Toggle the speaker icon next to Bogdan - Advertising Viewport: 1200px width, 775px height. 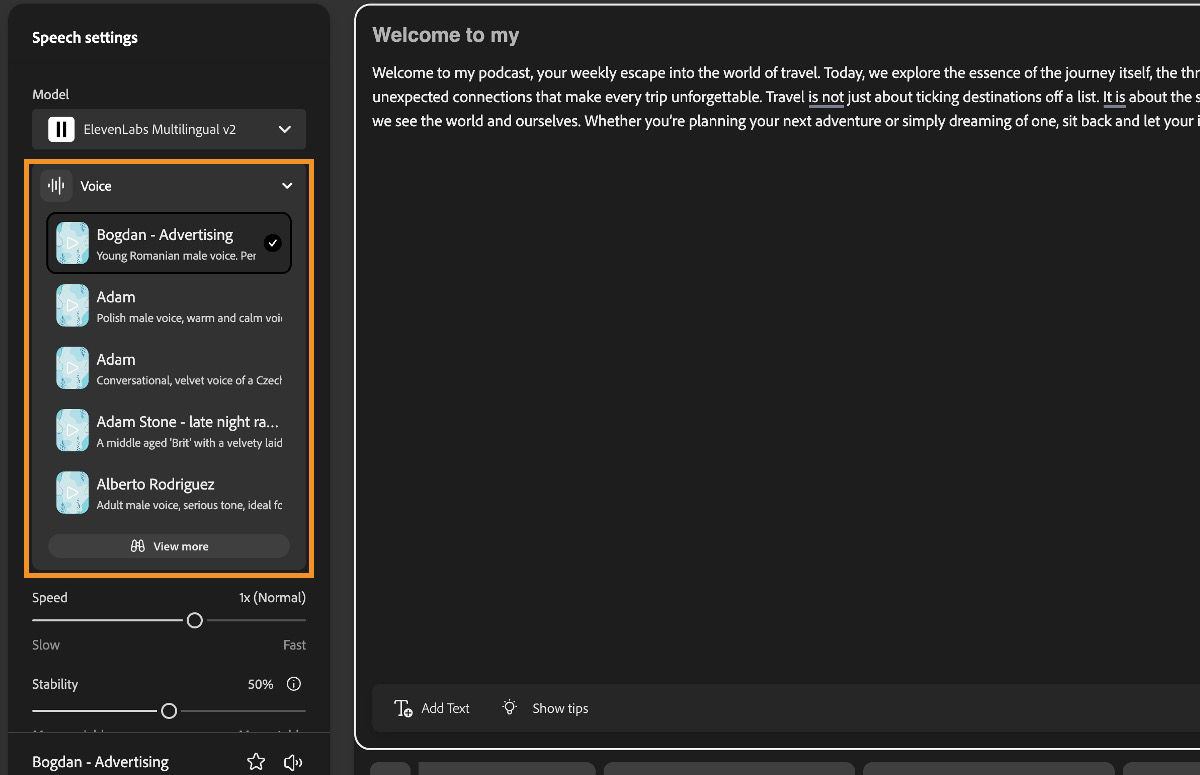click(x=292, y=761)
